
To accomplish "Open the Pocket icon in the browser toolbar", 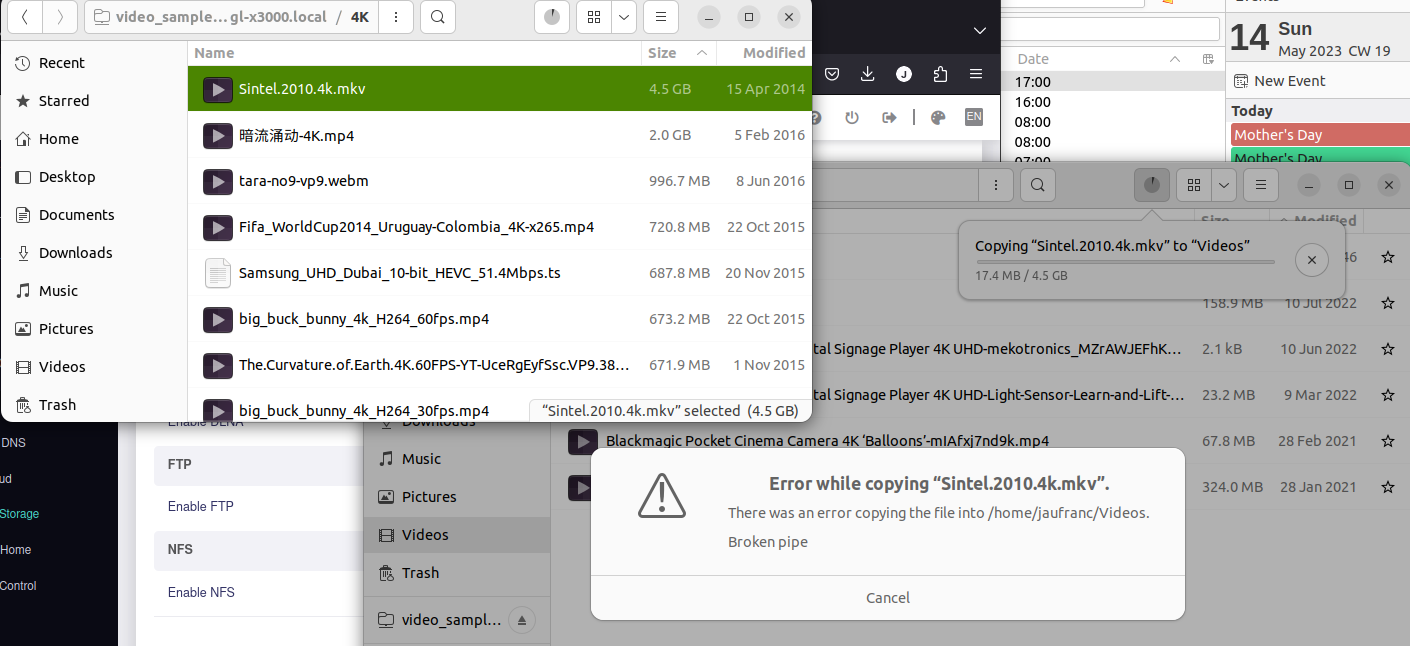I will 832,74.
